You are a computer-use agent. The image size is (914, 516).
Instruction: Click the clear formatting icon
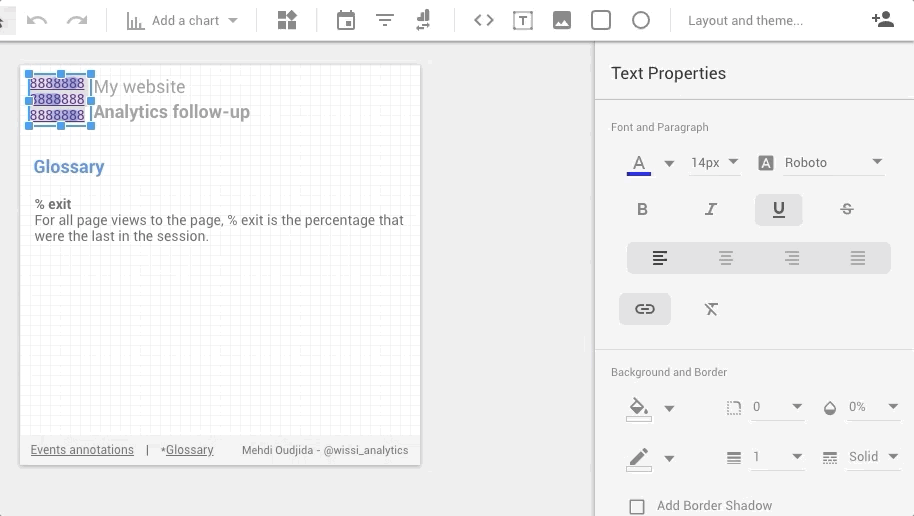click(x=711, y=309)
